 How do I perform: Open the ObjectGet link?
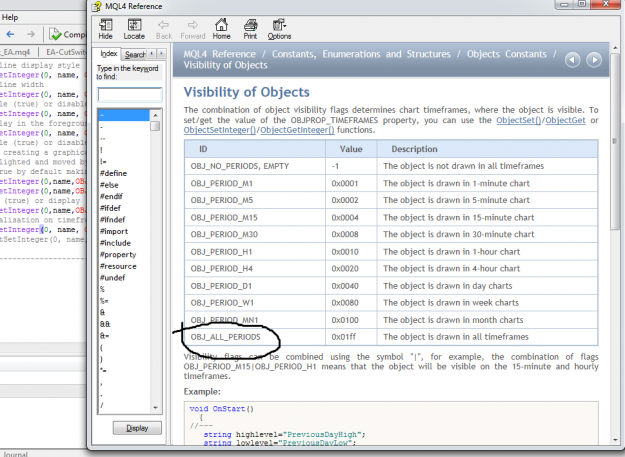565,120
